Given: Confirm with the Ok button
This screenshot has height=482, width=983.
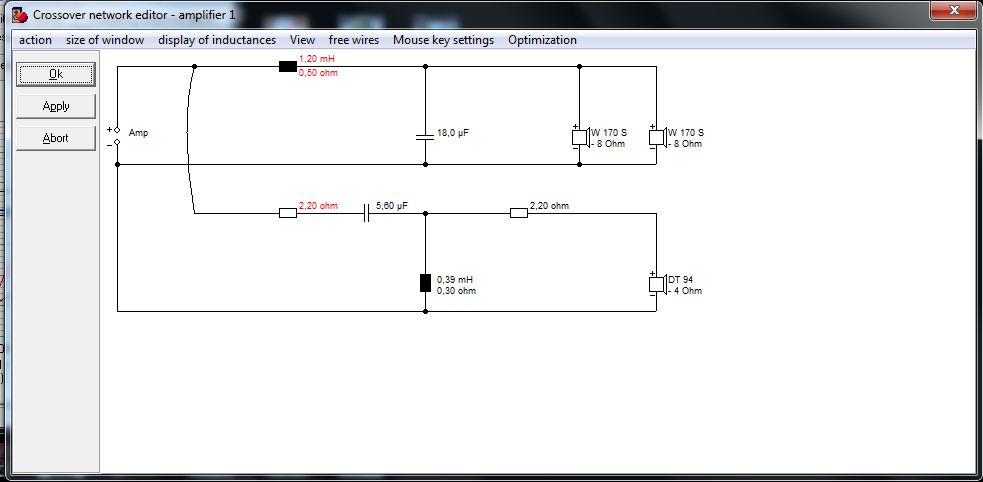Looking at the screenshot, I should click(x=56, y=74).
